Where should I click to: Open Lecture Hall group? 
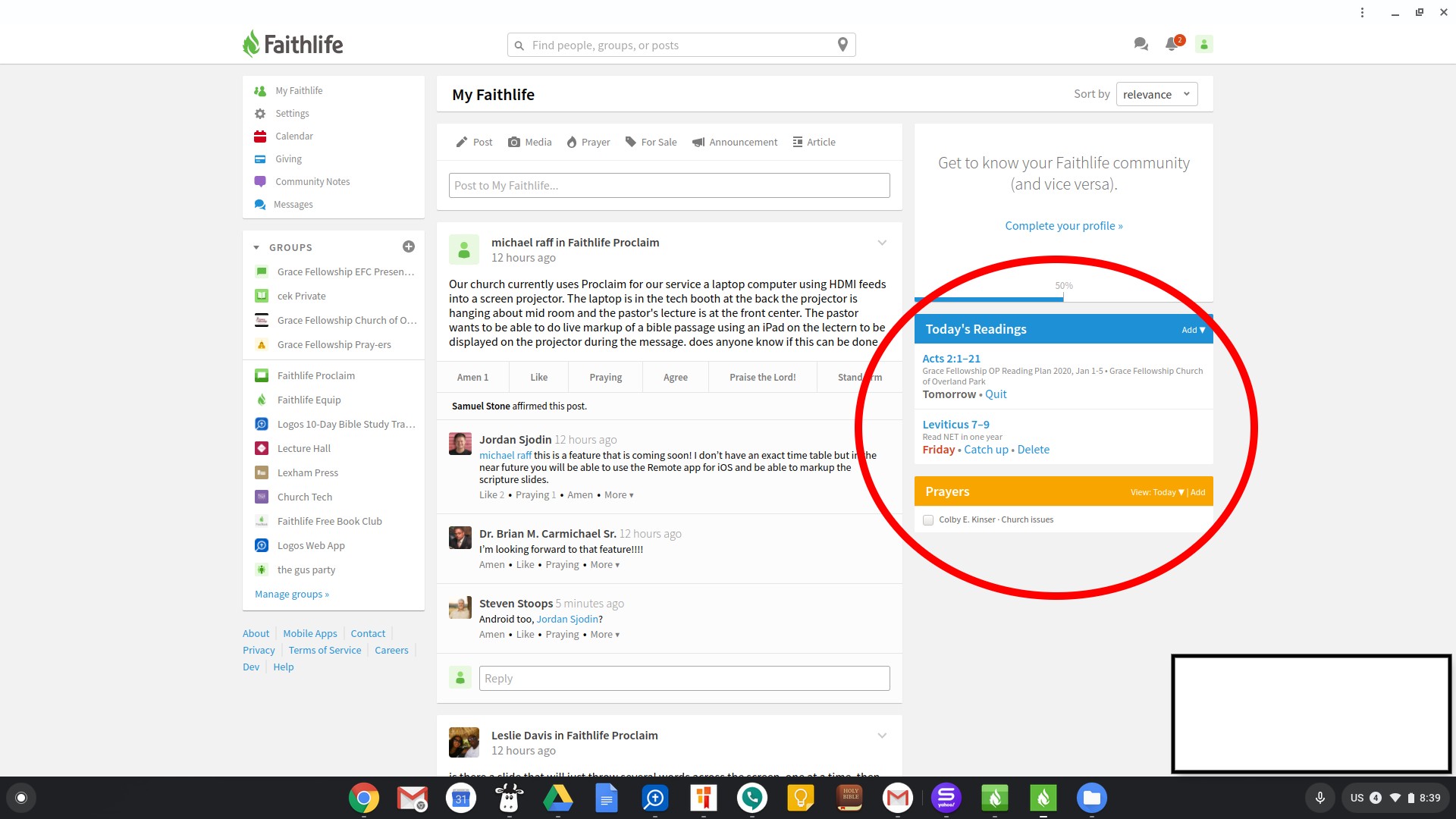pyautogui.click(x=303, y=448)
